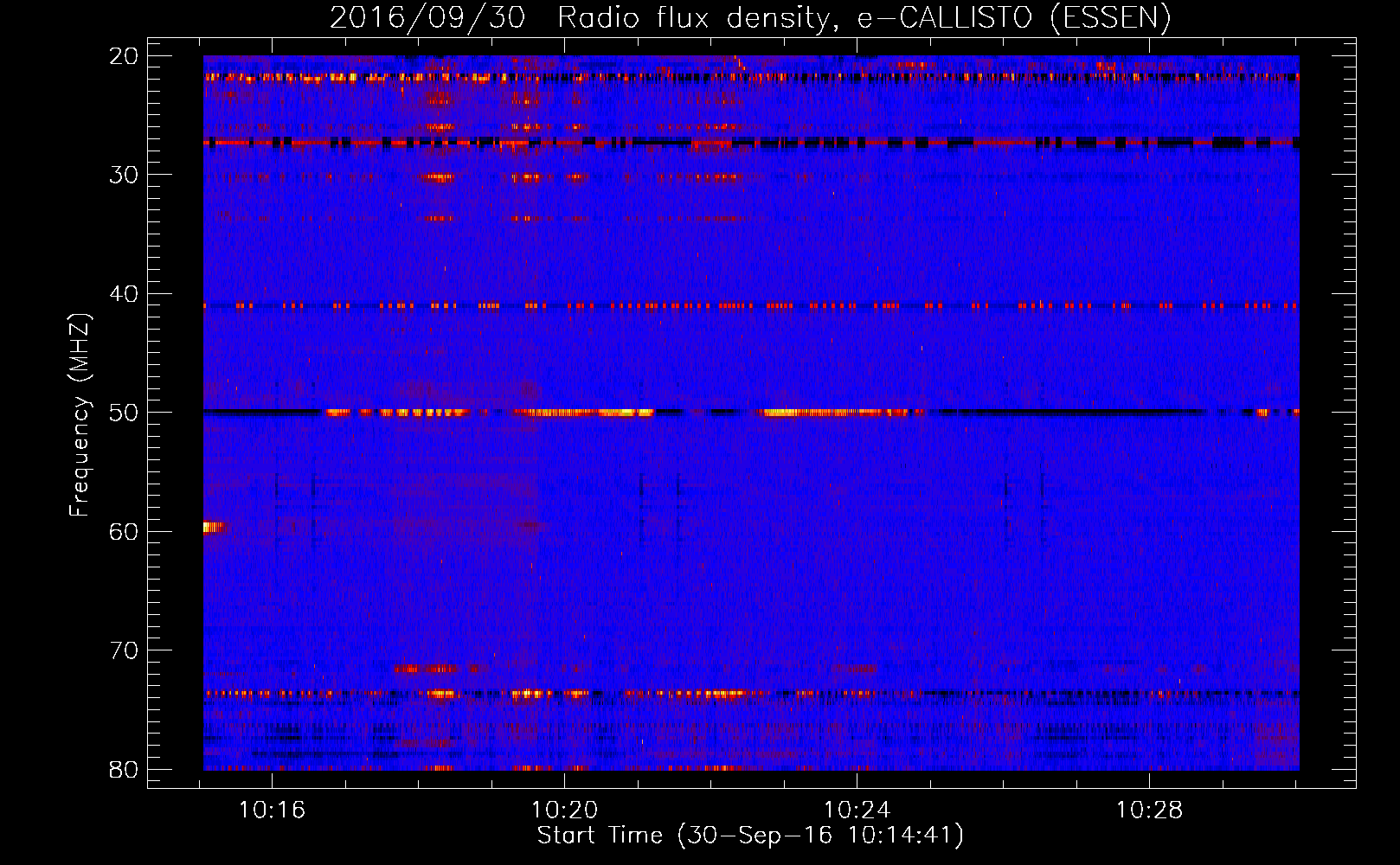Image resolution: width=1400 pixels, height=865 pixels.
Task: Click the 20 frequency tick label
Action: click(x=124, y=56)
